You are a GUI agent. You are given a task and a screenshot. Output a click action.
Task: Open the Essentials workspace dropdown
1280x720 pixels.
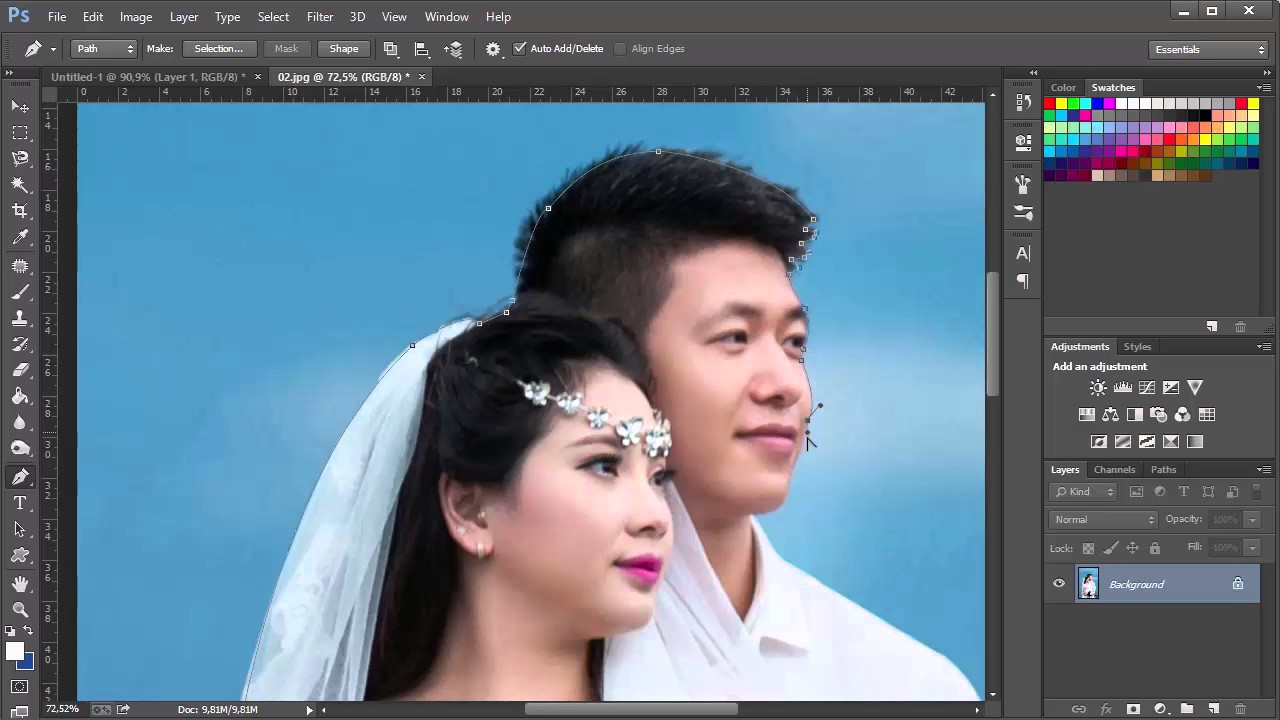(x=1209, y=49)
